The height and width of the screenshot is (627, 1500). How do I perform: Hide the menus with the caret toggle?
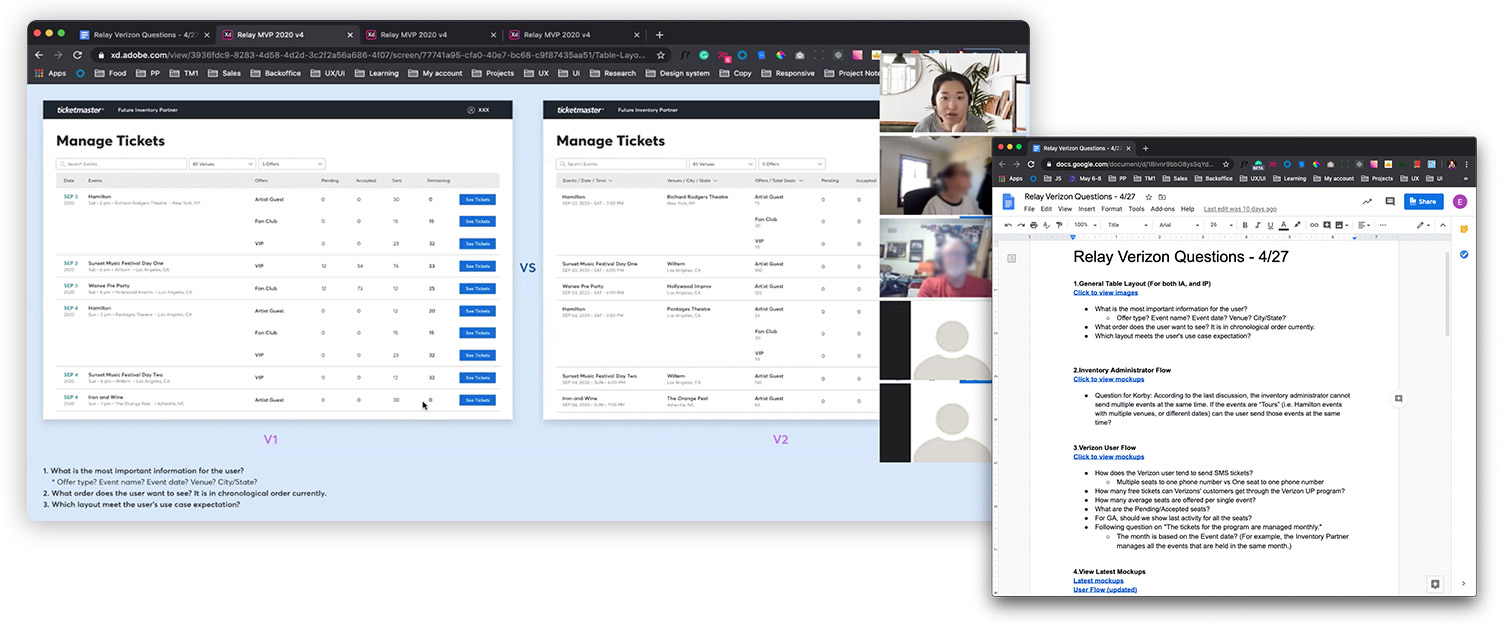(1441, 225)
